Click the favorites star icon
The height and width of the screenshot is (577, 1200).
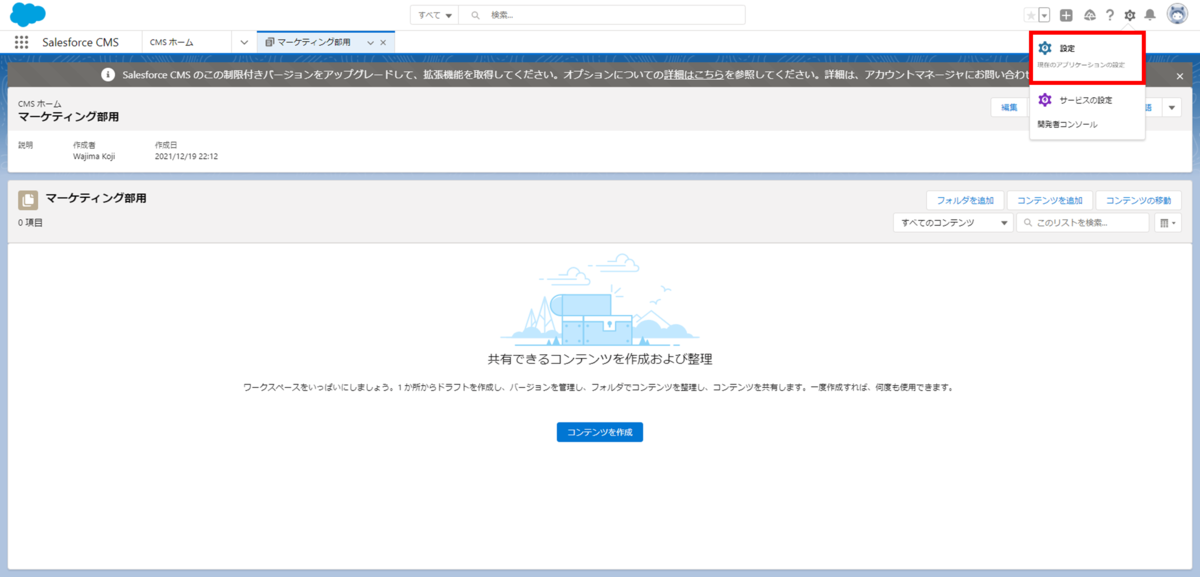tap(1031, 15)
